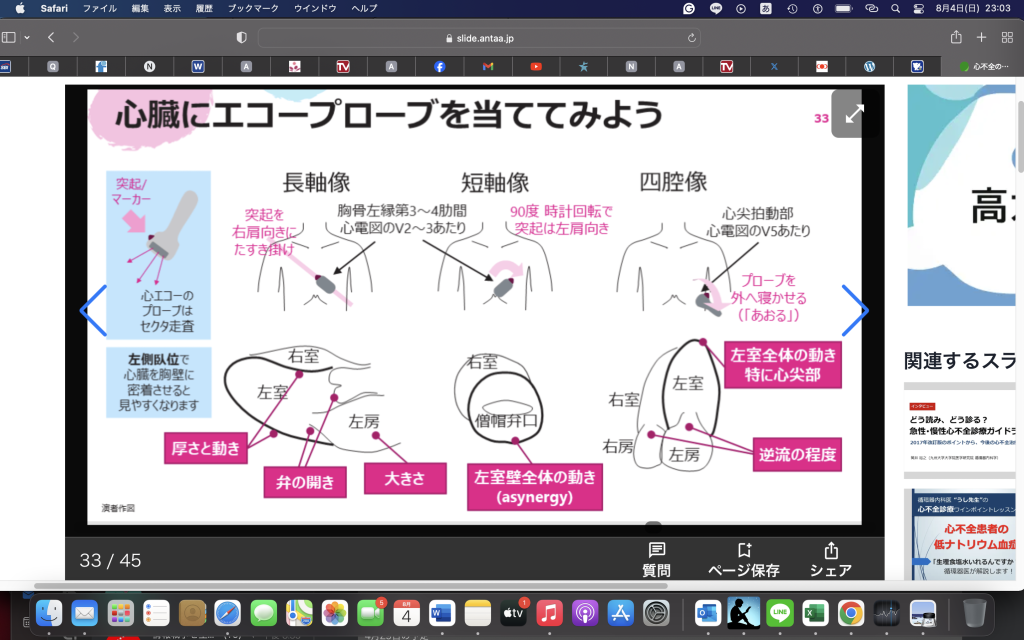The image size is (1024, 640).
Task: Switch to the Gmail tab
Action: 488,67
